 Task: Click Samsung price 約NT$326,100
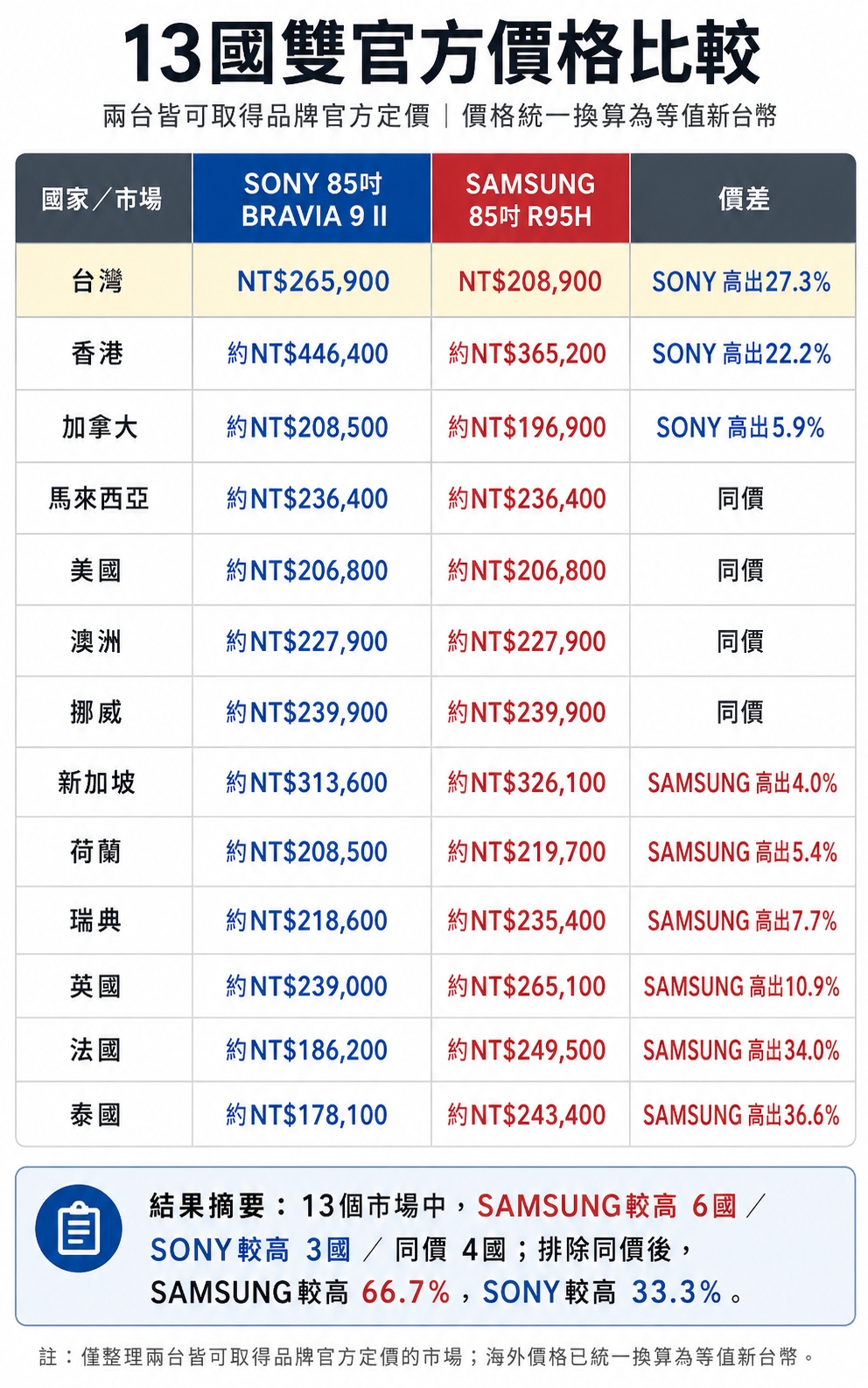click(528, 782)
